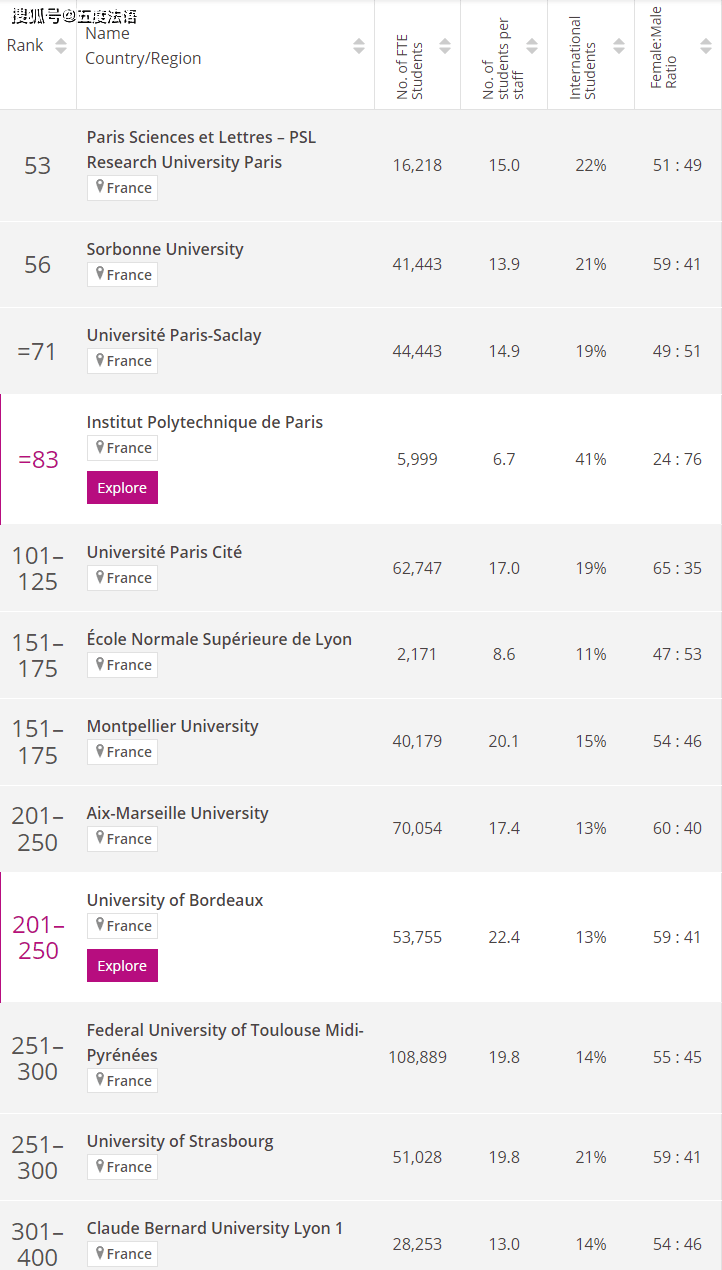Click France tag under Federal University of Toulouse
Screen dimensions: 722x1270
(x=122, y=1080)
